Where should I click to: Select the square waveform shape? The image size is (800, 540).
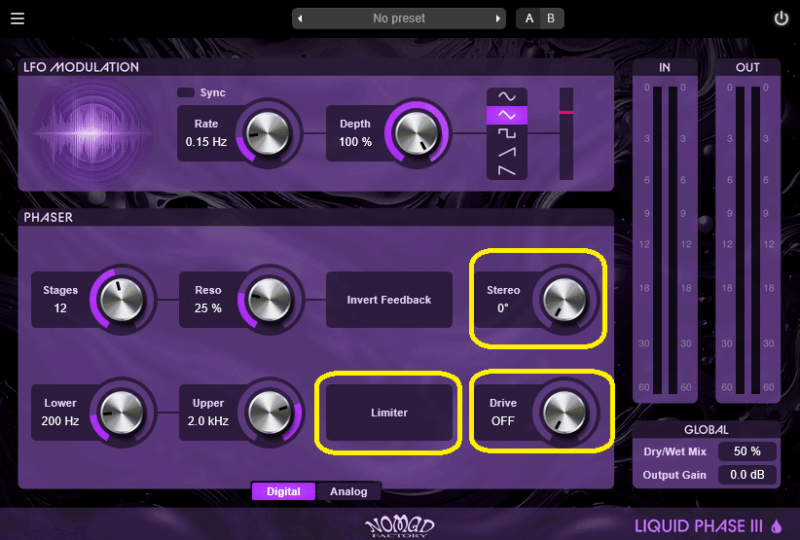coord(507,134)
